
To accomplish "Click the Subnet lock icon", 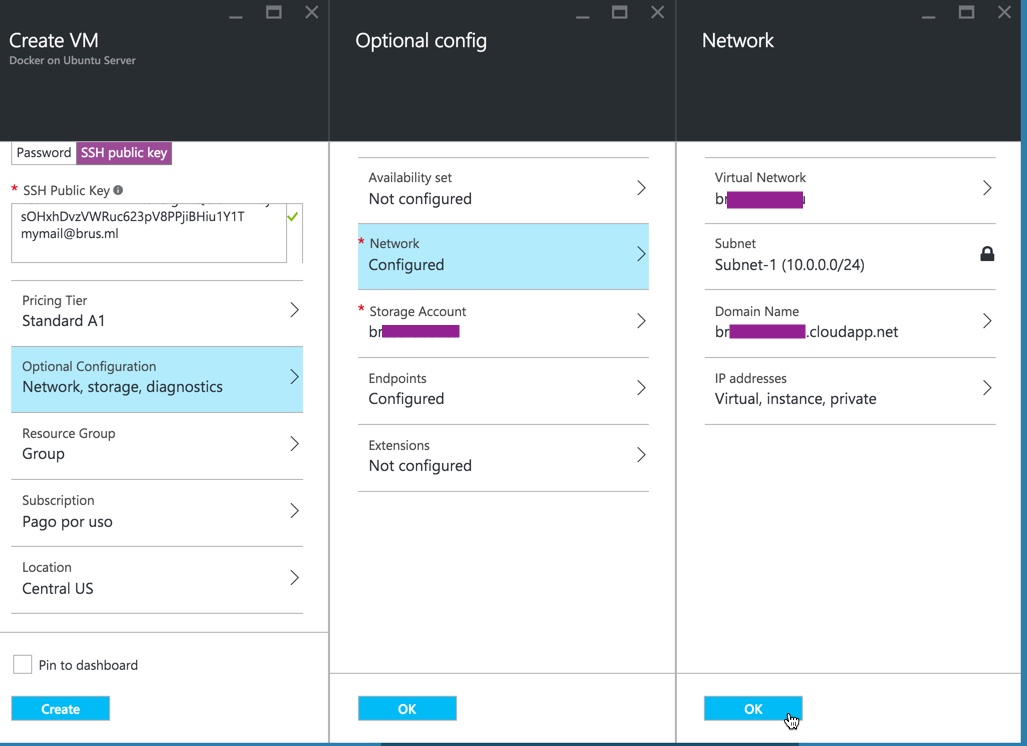I will (986, 254).
